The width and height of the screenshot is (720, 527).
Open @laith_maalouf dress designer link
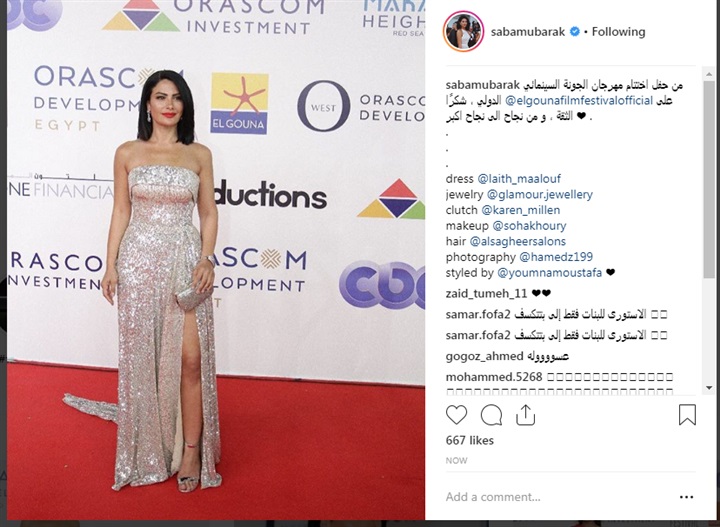(519, 179)
